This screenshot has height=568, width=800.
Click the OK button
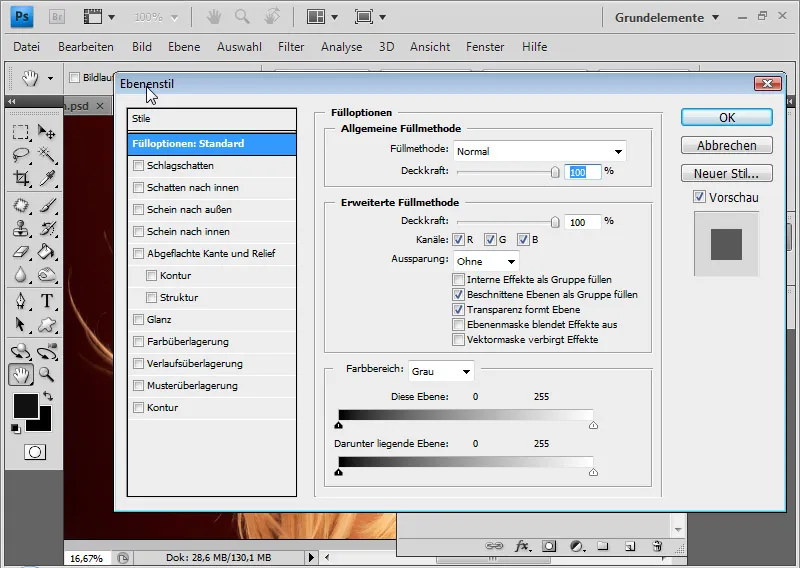click(727, 117)
